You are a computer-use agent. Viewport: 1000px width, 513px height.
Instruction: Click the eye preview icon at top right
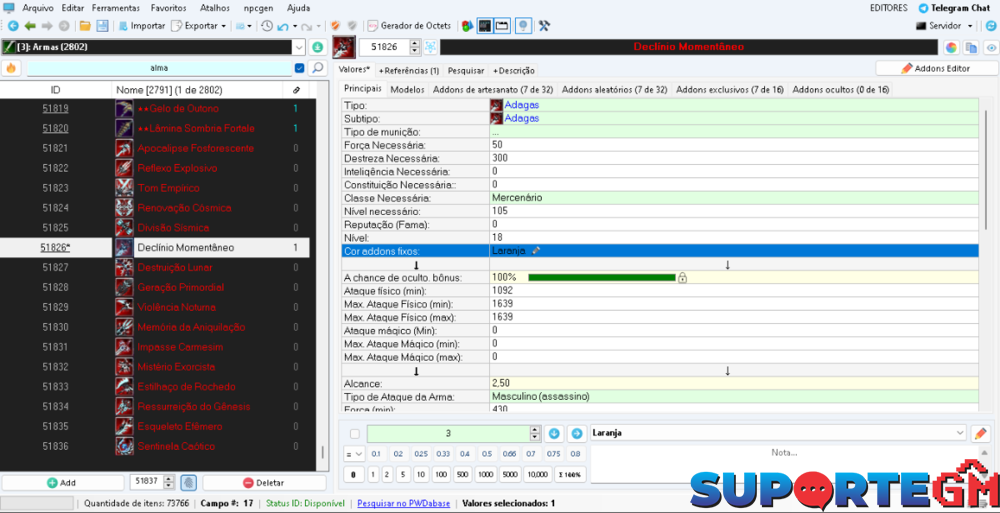(x=990, y=47)
